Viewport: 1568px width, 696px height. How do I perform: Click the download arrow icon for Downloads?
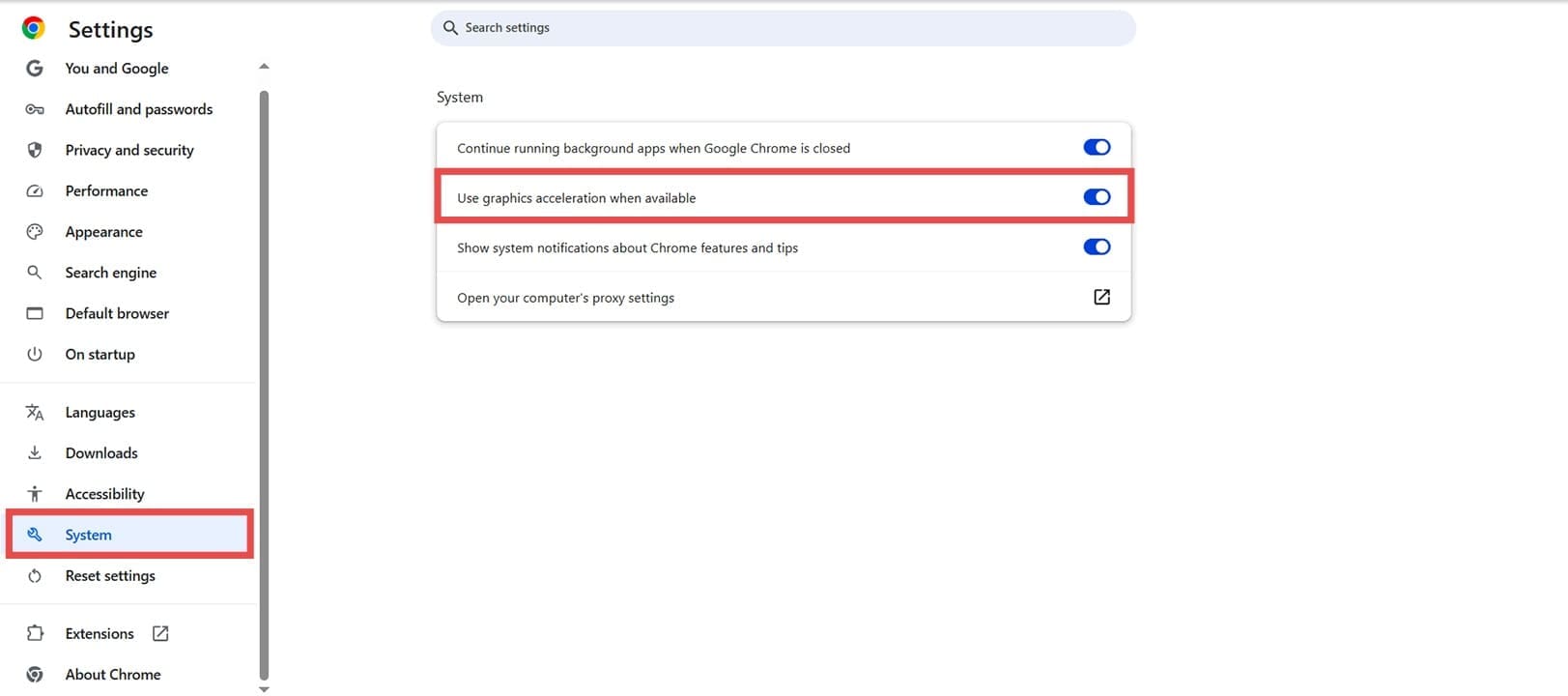point(35,452)
